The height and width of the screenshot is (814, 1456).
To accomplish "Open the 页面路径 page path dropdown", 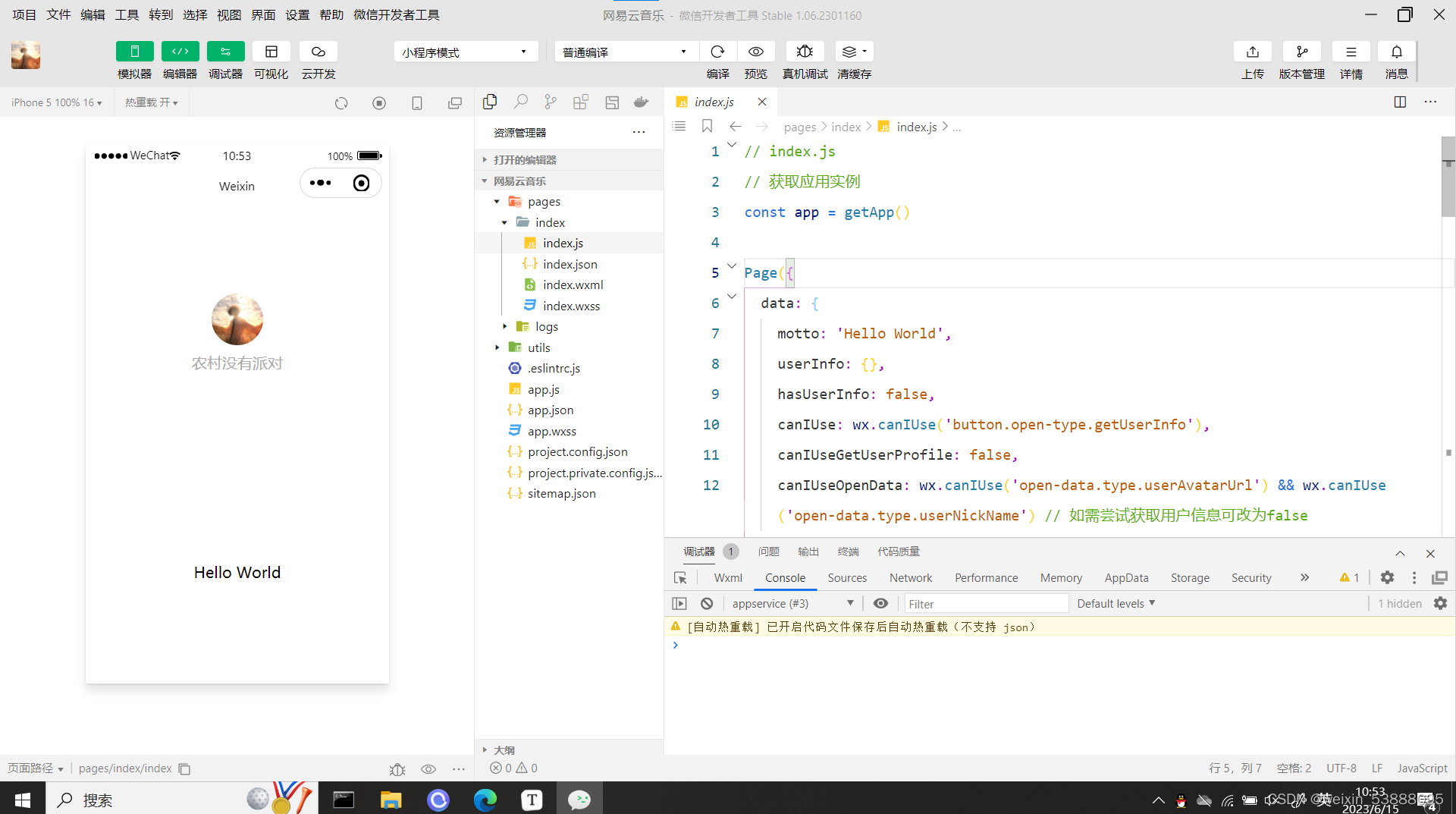I will [36, 768].
